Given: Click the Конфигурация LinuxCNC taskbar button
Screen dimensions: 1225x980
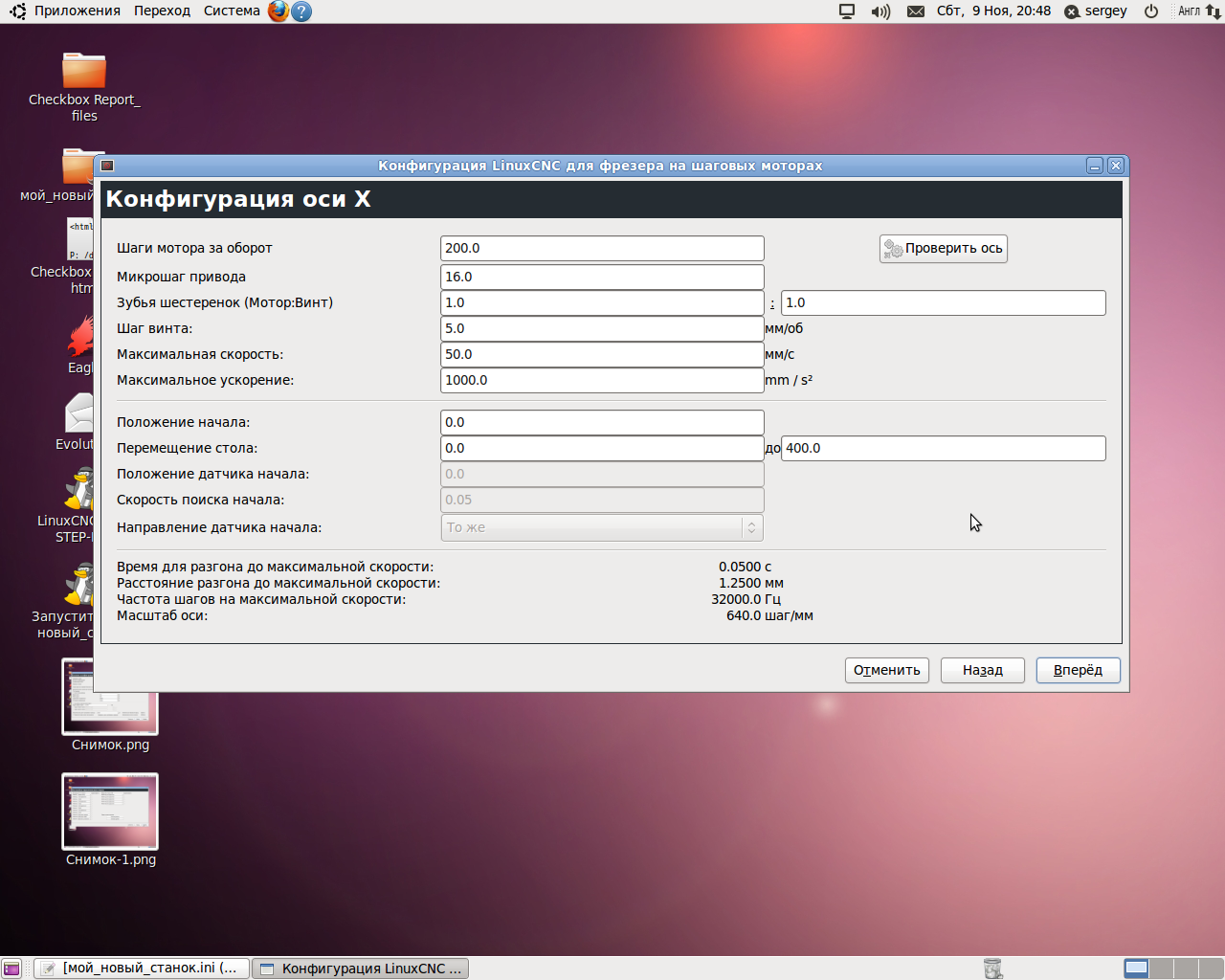Looking at the screenshot, I should pos(361,969).
